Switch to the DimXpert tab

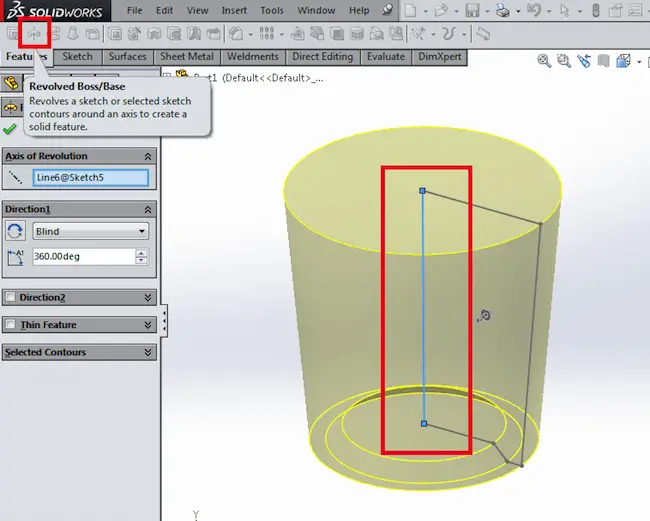tap(440, 57)
